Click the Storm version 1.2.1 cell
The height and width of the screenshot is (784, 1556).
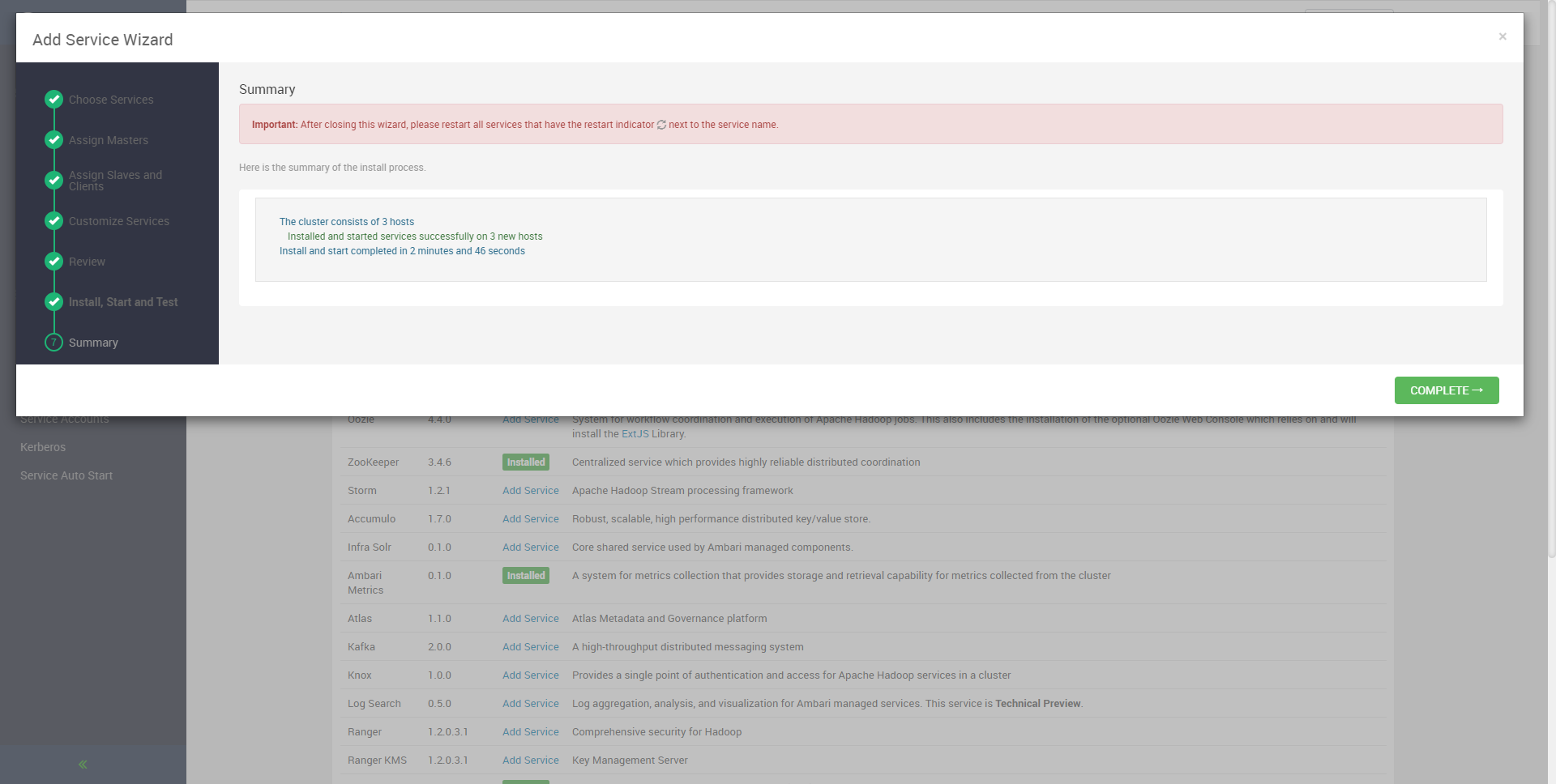438,491
